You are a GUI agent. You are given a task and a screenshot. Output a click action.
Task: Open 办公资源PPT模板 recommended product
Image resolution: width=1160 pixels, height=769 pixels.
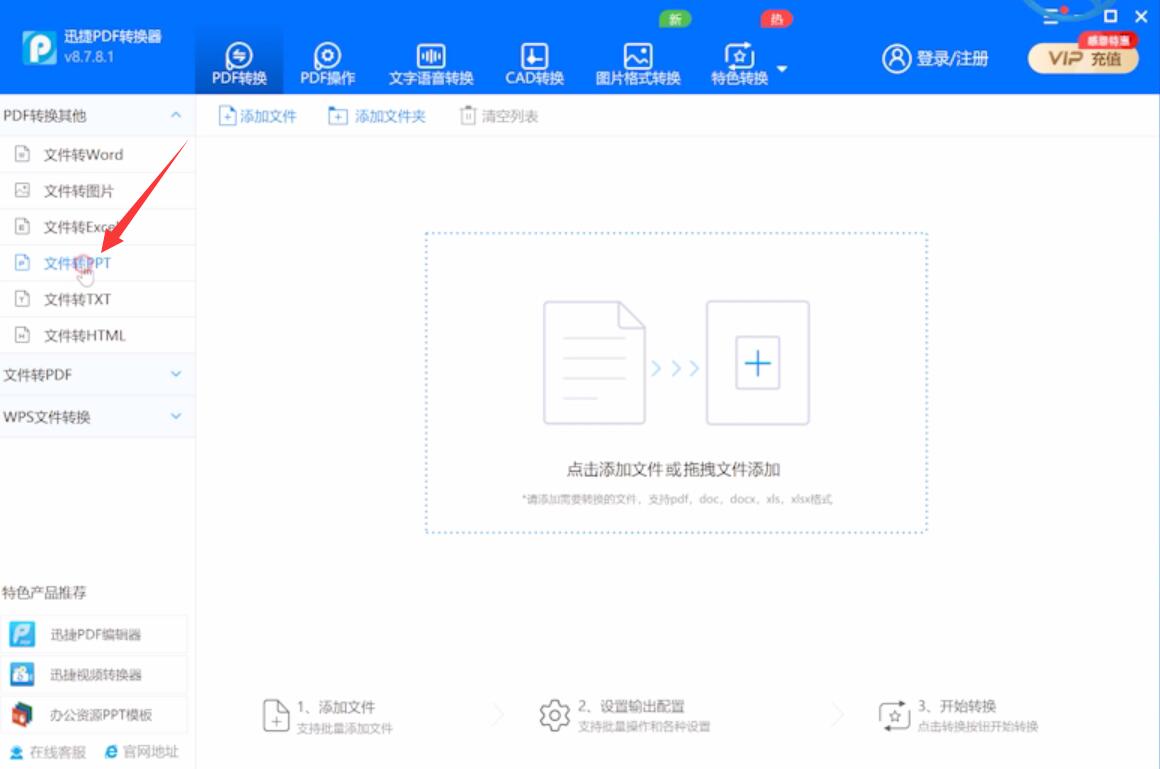click(93, 714)
